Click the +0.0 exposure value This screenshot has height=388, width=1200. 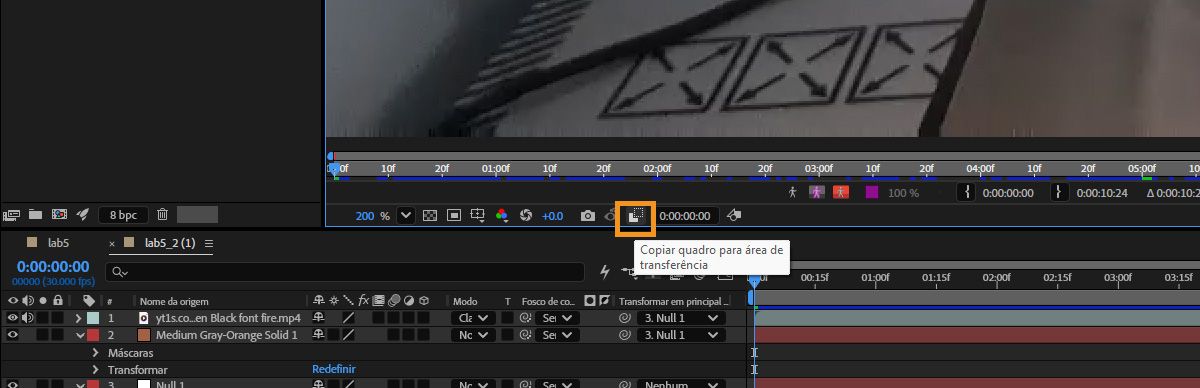click(x=552, y=216)
